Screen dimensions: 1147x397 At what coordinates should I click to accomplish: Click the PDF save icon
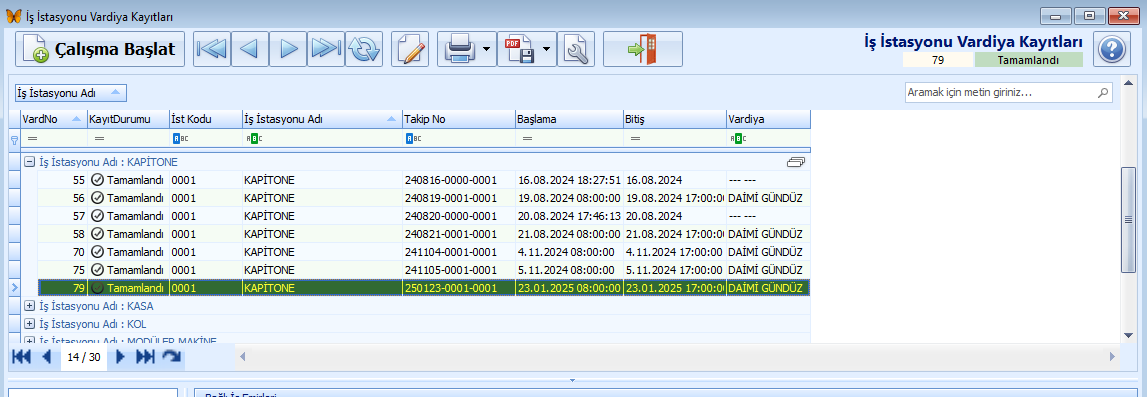pos(520,49)
